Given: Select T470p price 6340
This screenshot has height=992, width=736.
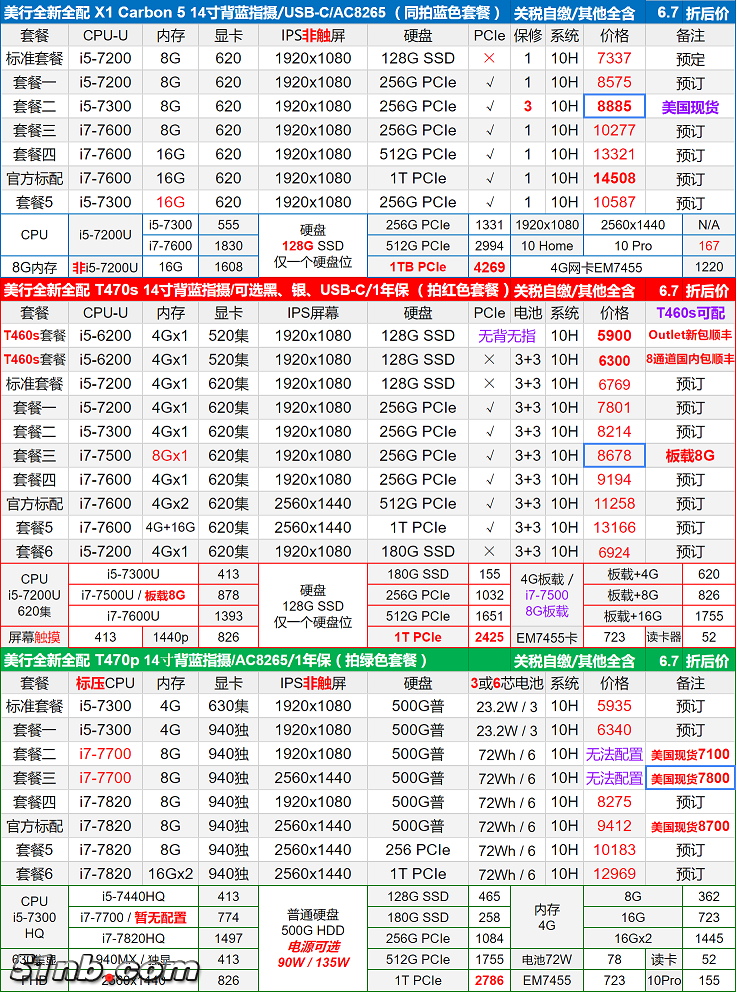Looking at the screenshot, I should (614, 730).
